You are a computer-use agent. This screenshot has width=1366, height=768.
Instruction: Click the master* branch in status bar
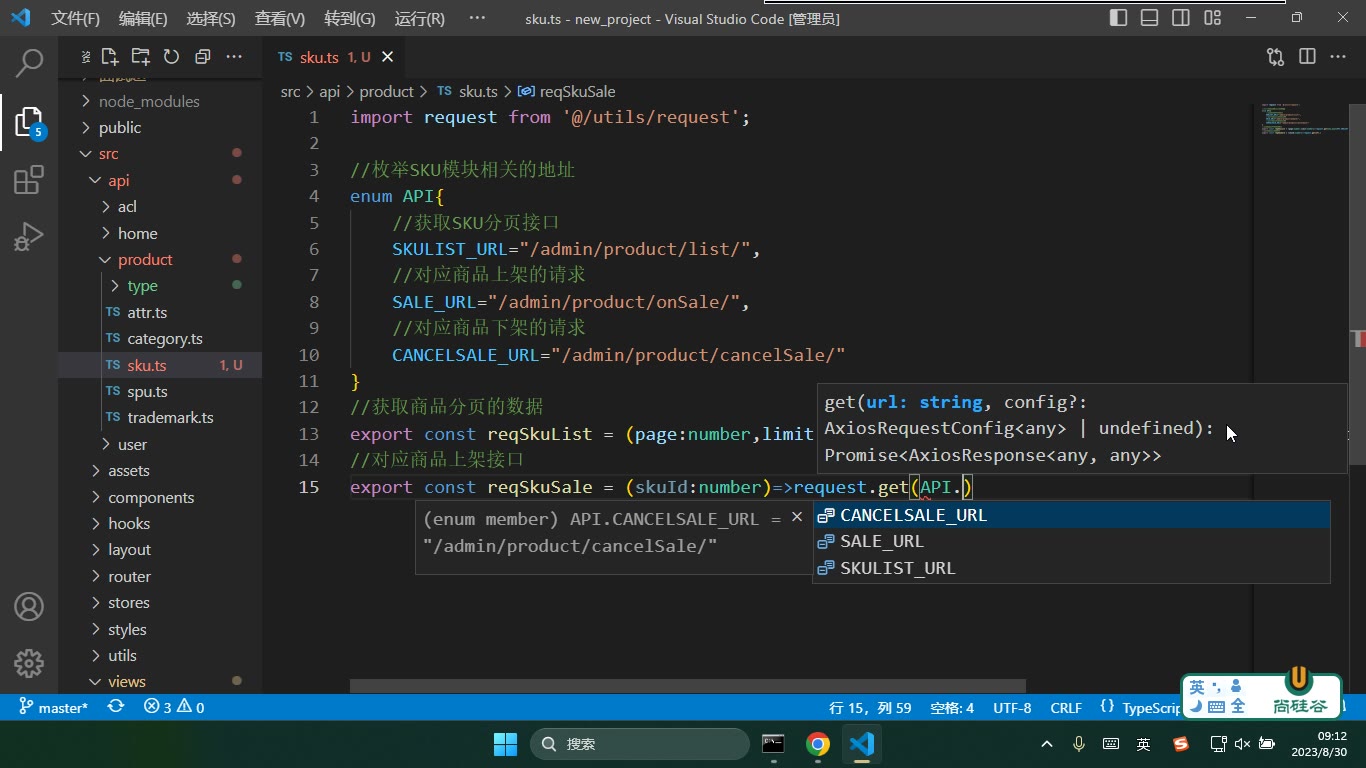tap(53, 707)
